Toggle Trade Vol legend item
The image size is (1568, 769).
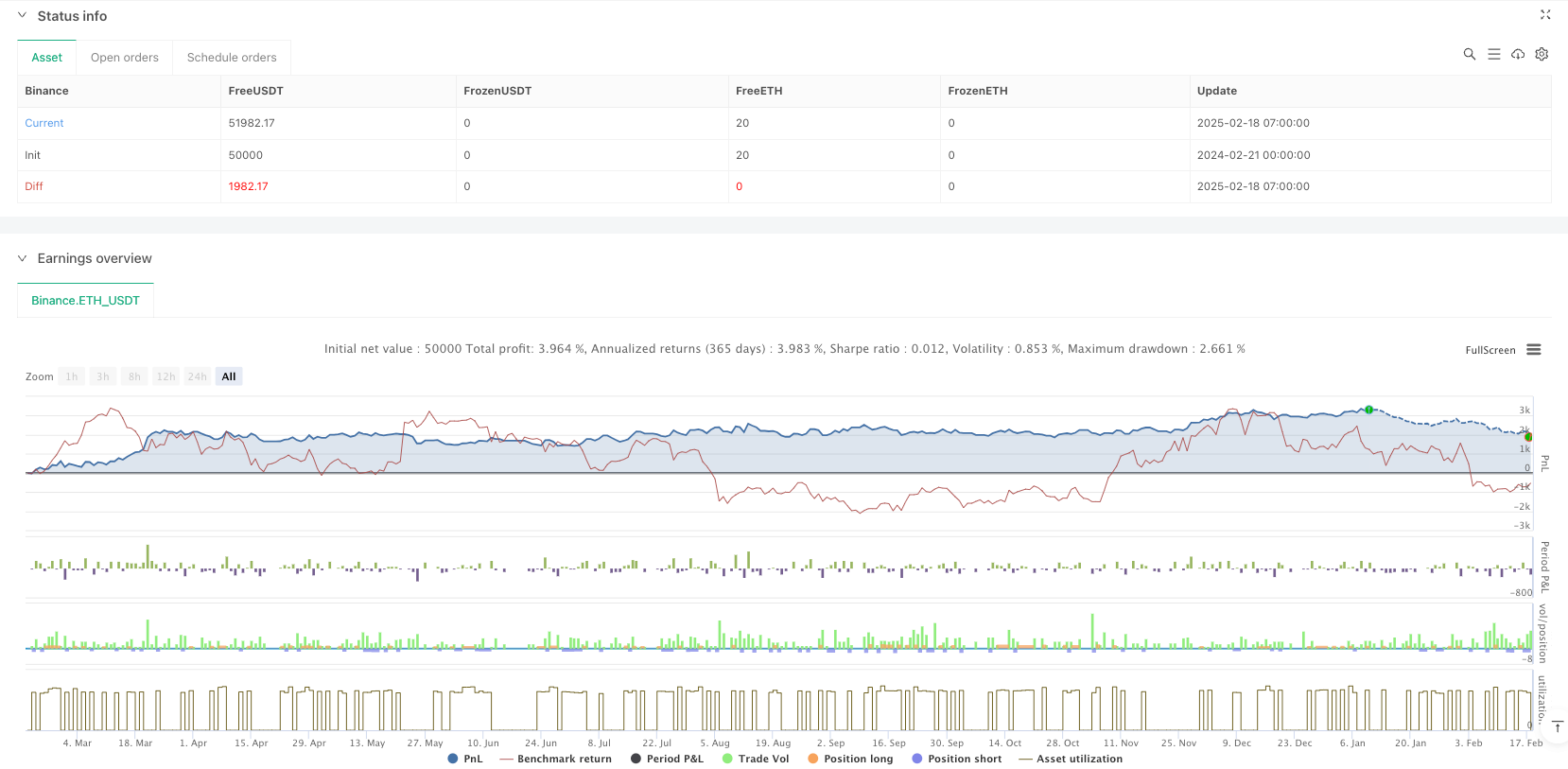(x=755, y=759)
